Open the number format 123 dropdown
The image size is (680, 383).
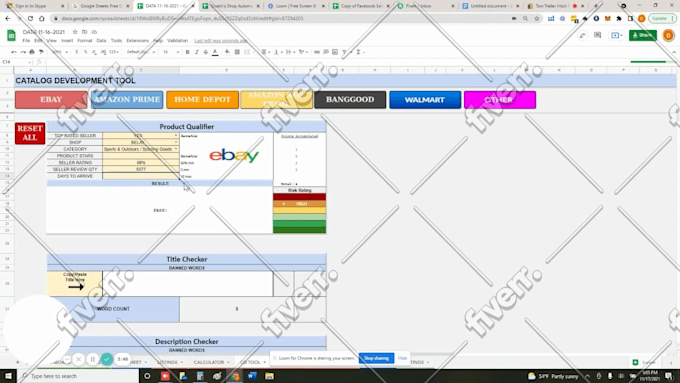114,52
